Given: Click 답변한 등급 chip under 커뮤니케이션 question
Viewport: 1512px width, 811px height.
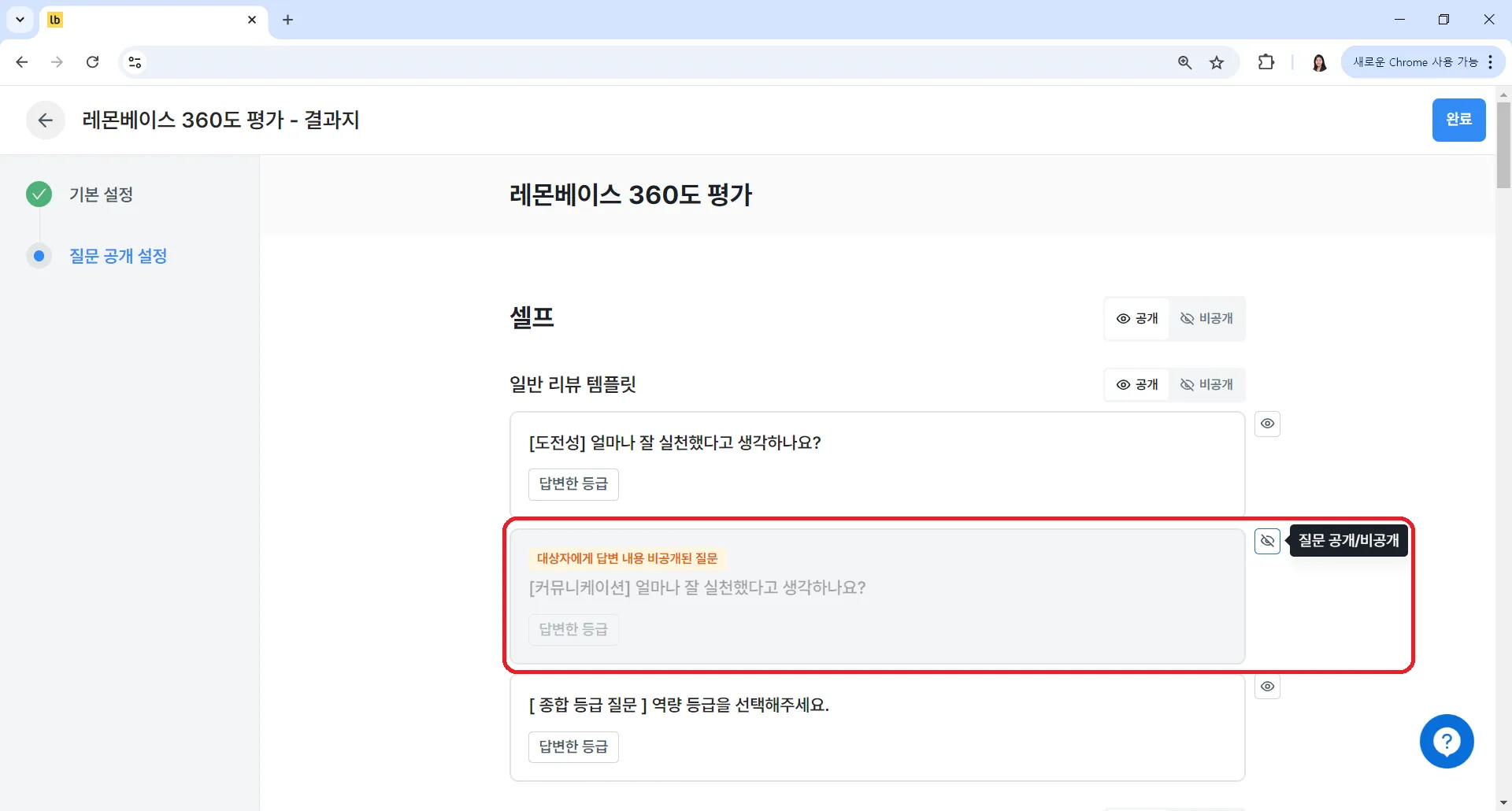Looking at the screenshot, I should tap(573, 629).
